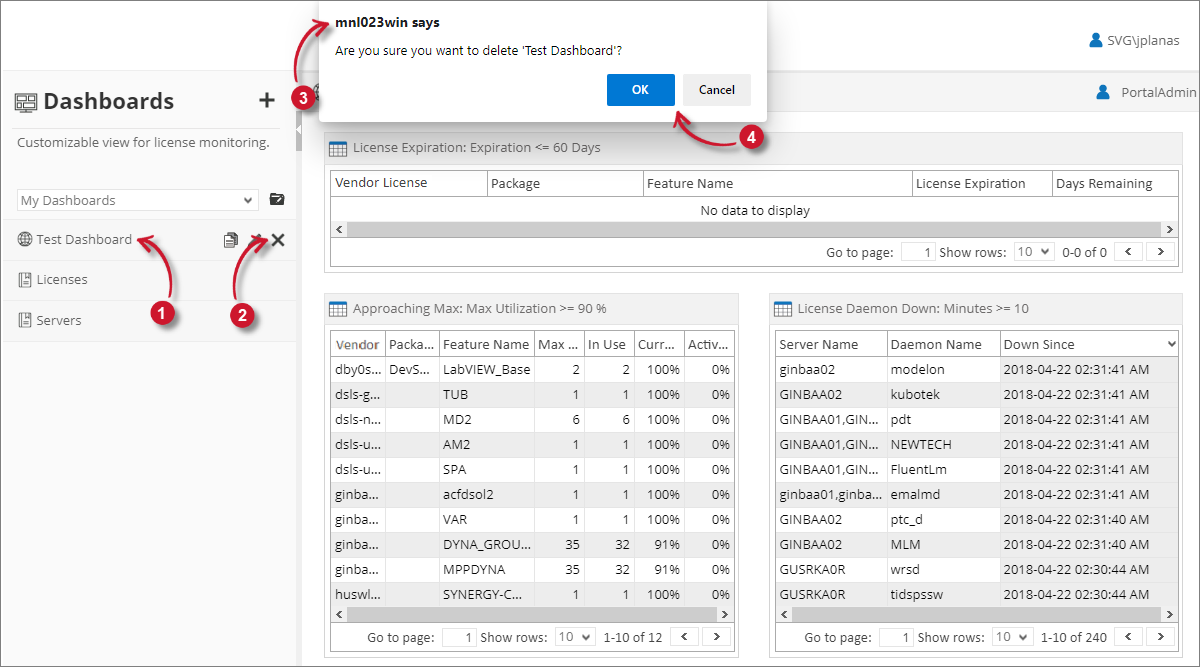Select the emalmd daemon cell

(x=943, y=494)
